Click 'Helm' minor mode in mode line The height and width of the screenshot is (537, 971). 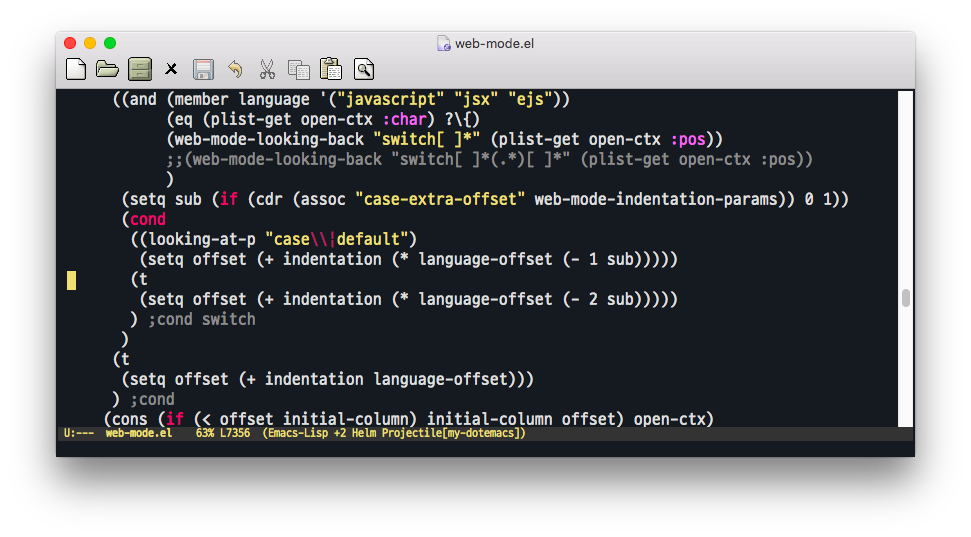pyautogui.click(x=364, y=433)
